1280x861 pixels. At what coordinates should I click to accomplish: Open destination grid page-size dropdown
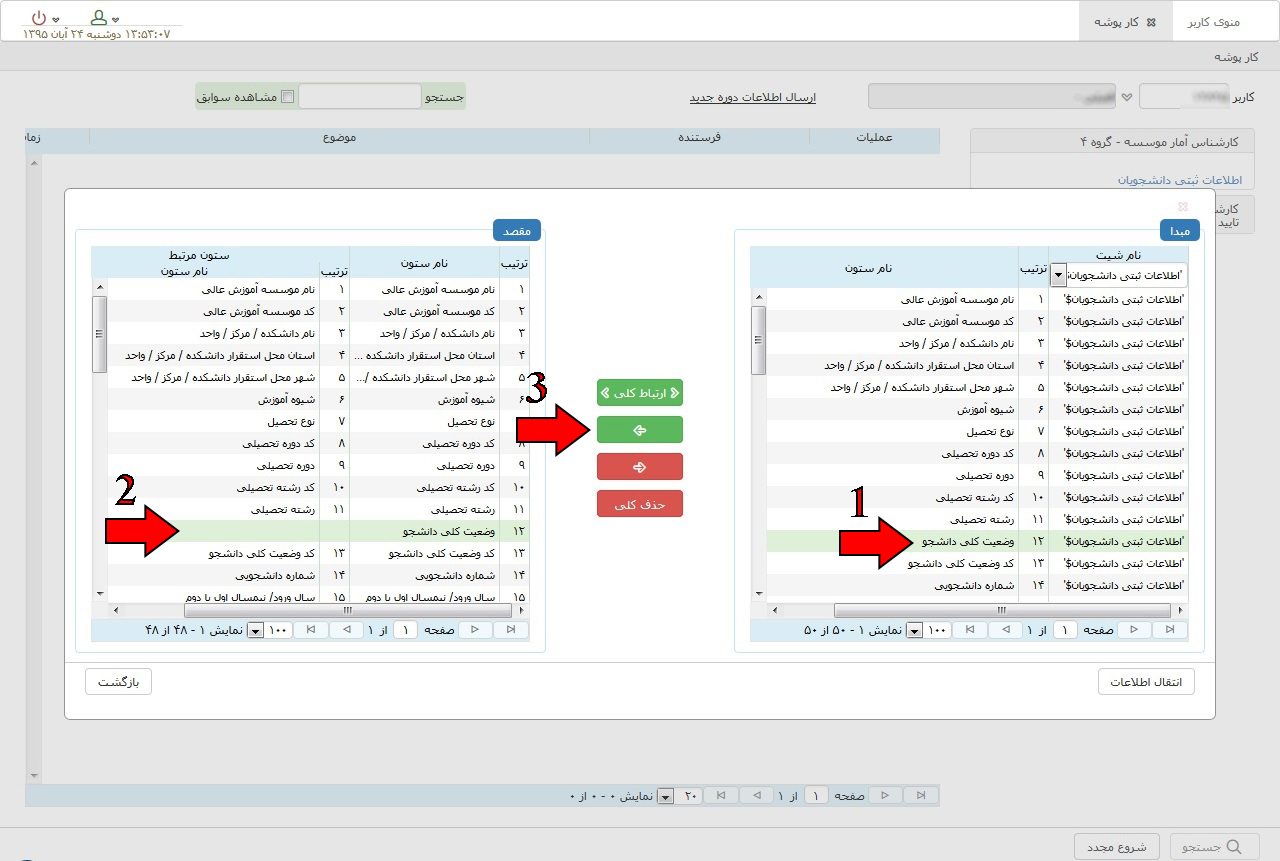pyautogui.click(x=255, y=631)
